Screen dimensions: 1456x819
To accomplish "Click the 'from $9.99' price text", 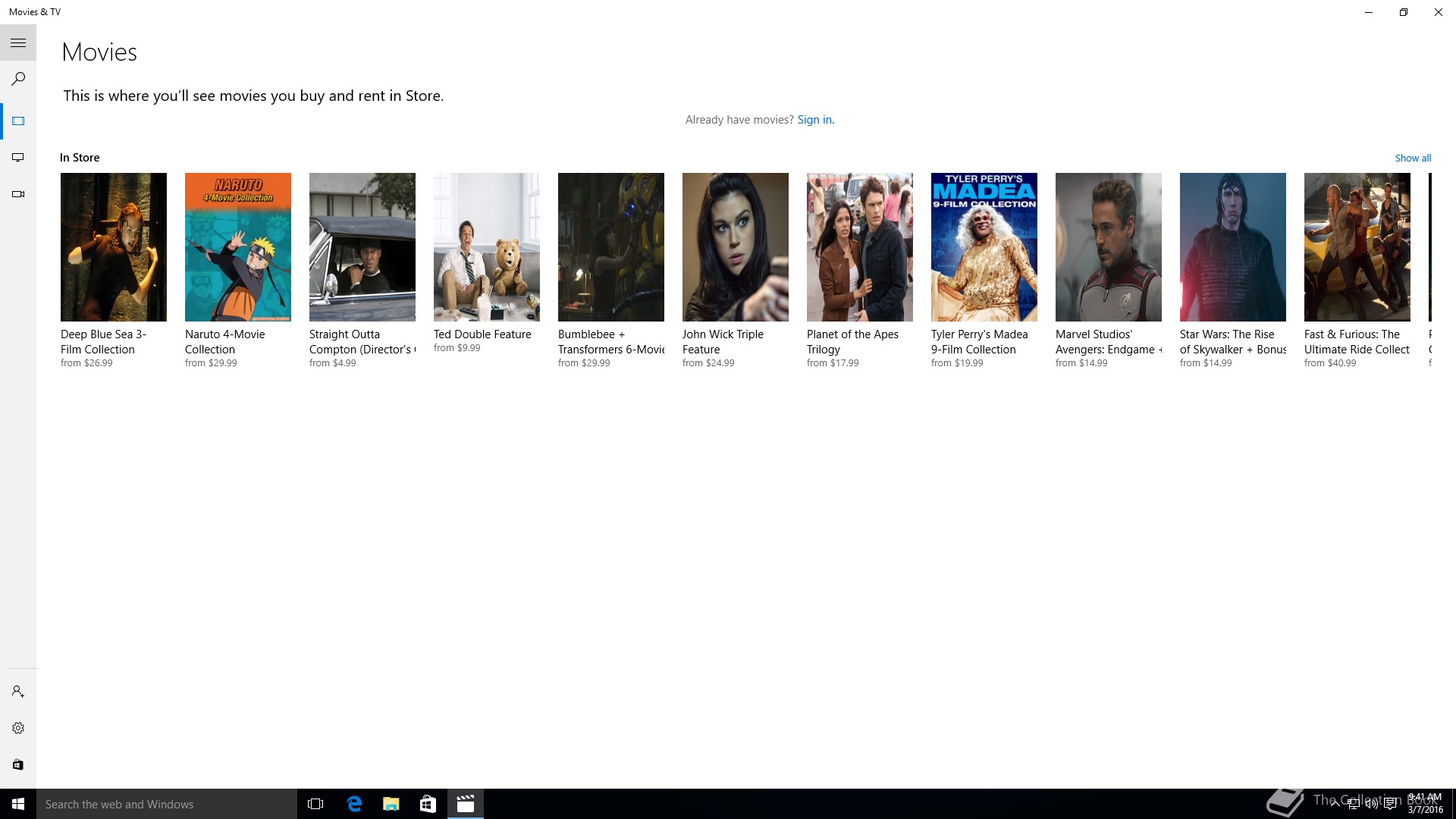I will click(x=457, y=348).
